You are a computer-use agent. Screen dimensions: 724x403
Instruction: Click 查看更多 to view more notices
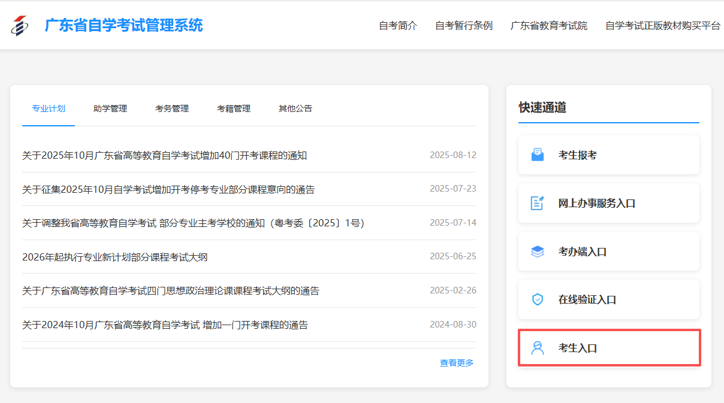click(x=456, y=363)
